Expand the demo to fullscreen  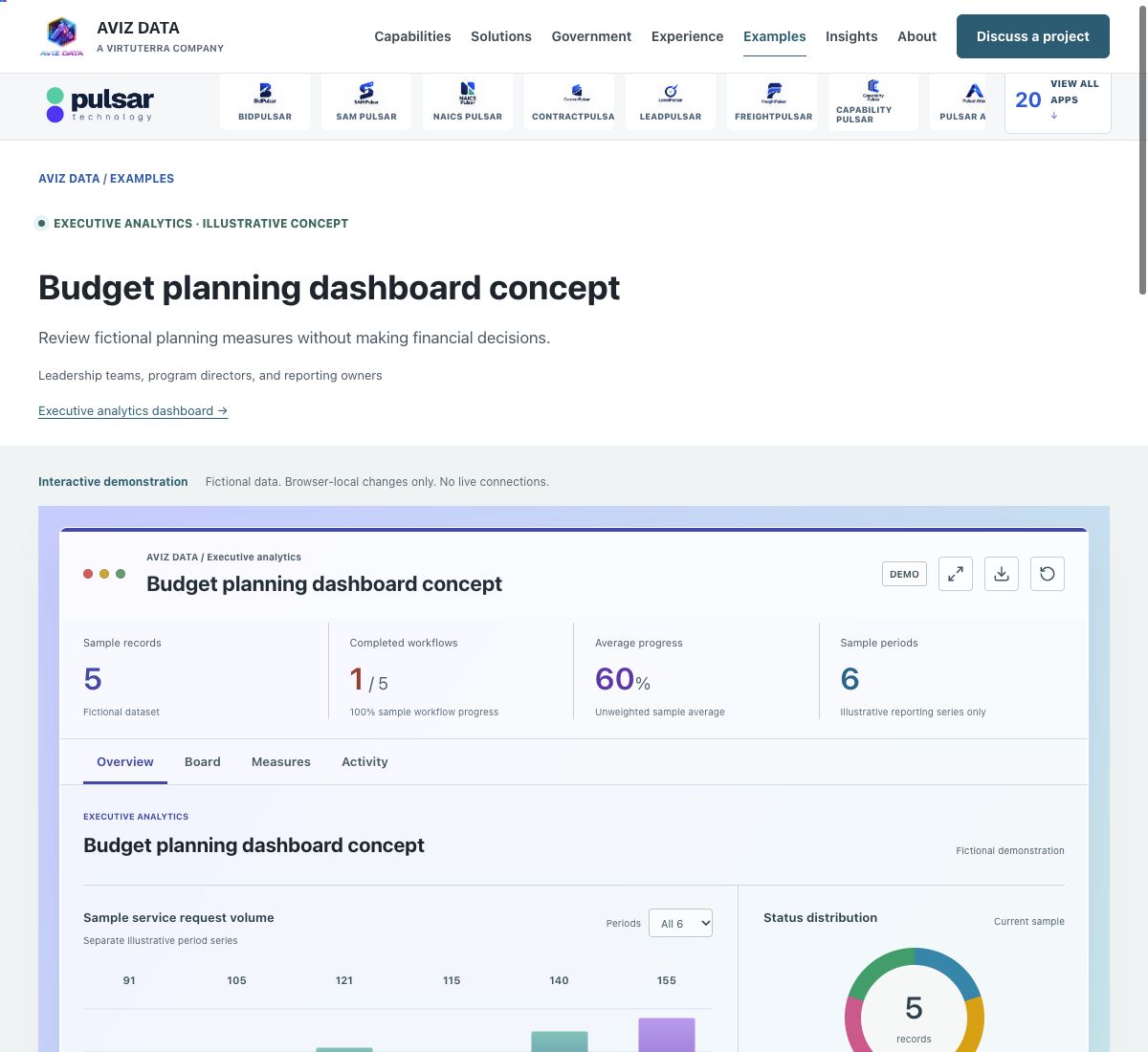click(956, 574)
